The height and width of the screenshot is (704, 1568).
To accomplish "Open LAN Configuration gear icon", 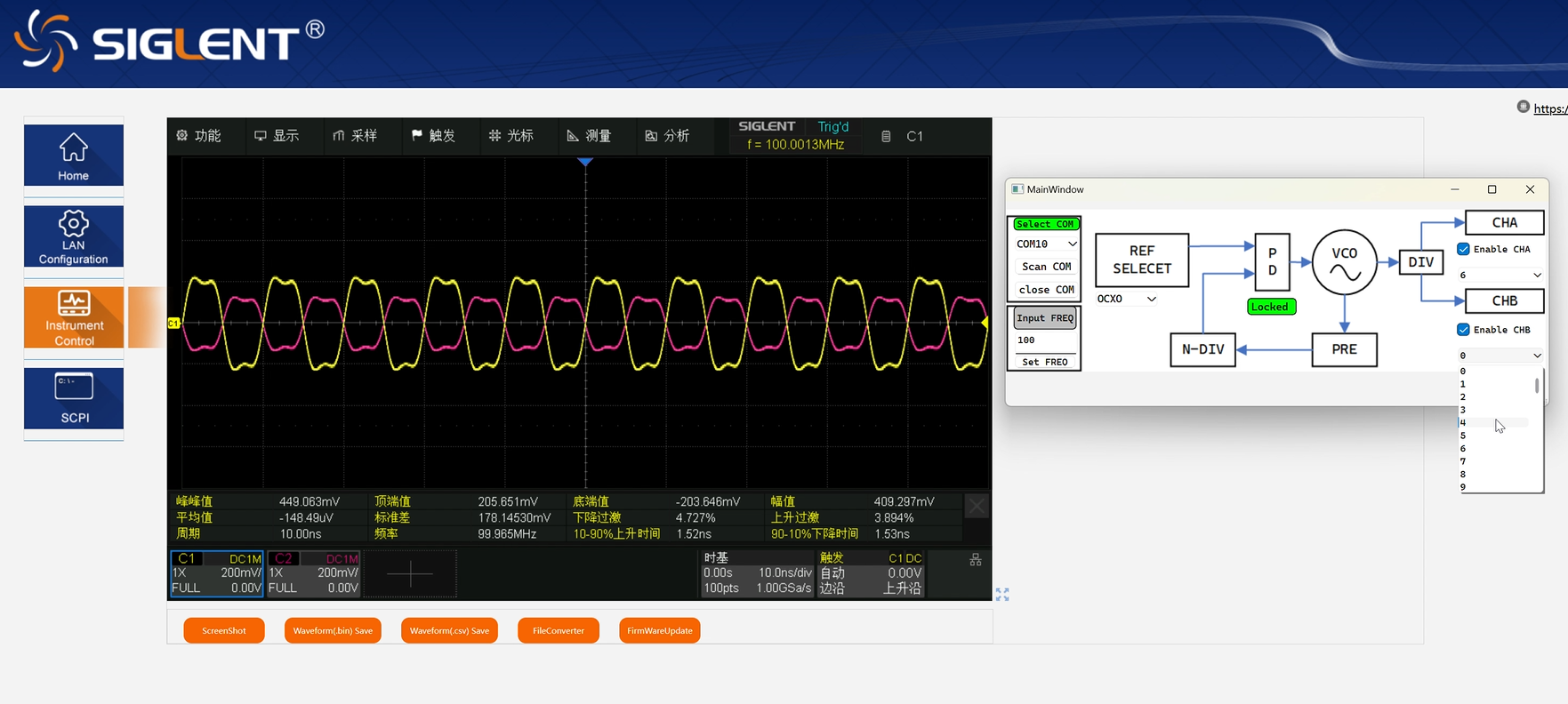I will (74, 236).
